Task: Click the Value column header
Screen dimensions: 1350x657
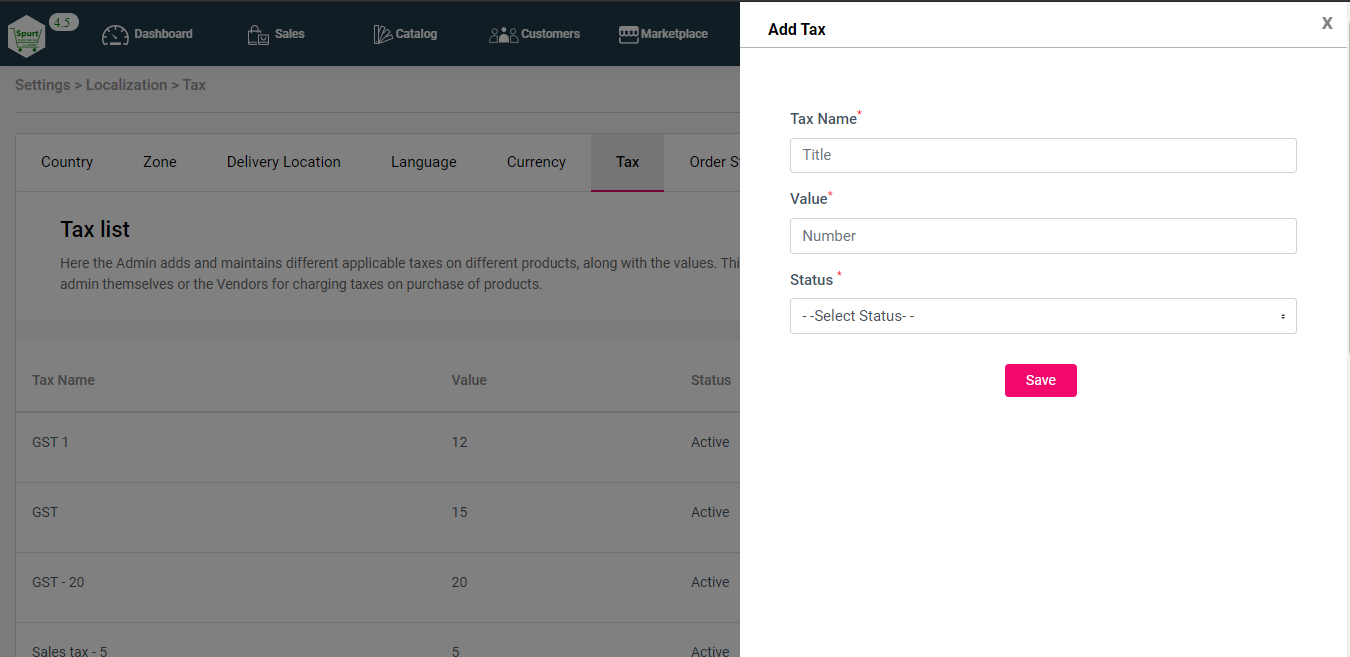Action: click(x=469, y=380)
